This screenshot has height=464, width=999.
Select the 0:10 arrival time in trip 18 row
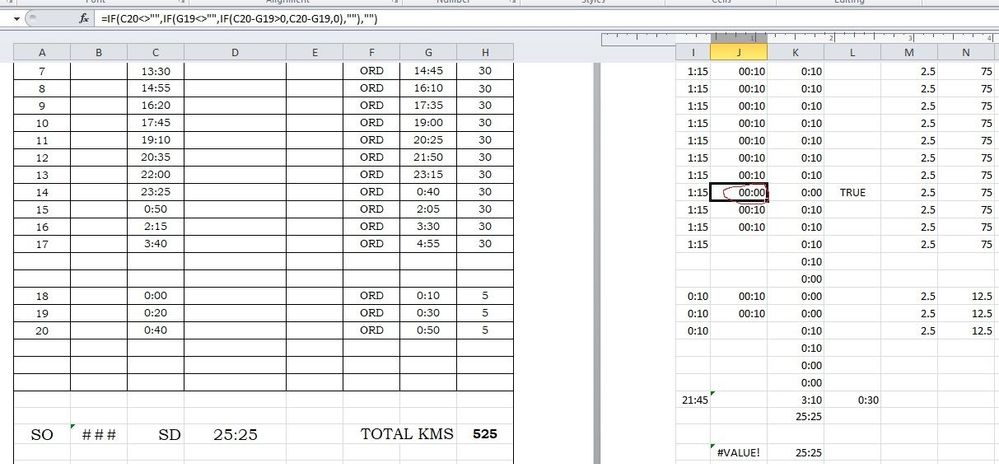[428, 296]
